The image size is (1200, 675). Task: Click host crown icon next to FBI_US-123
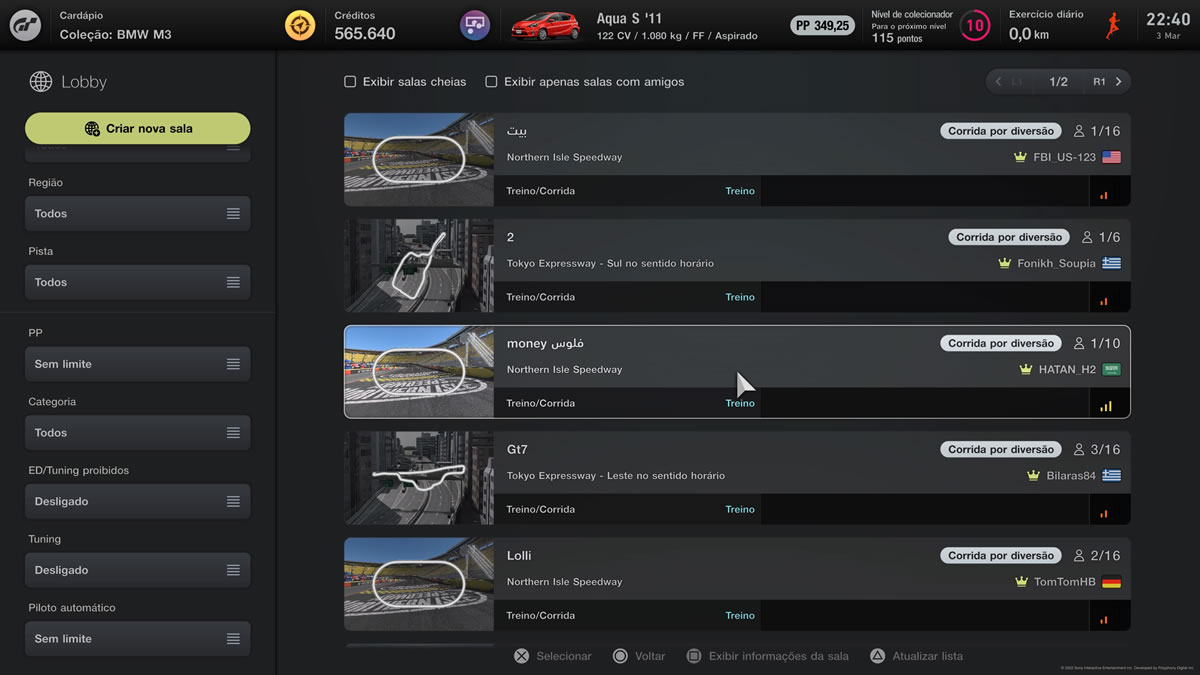[1020, 157]
